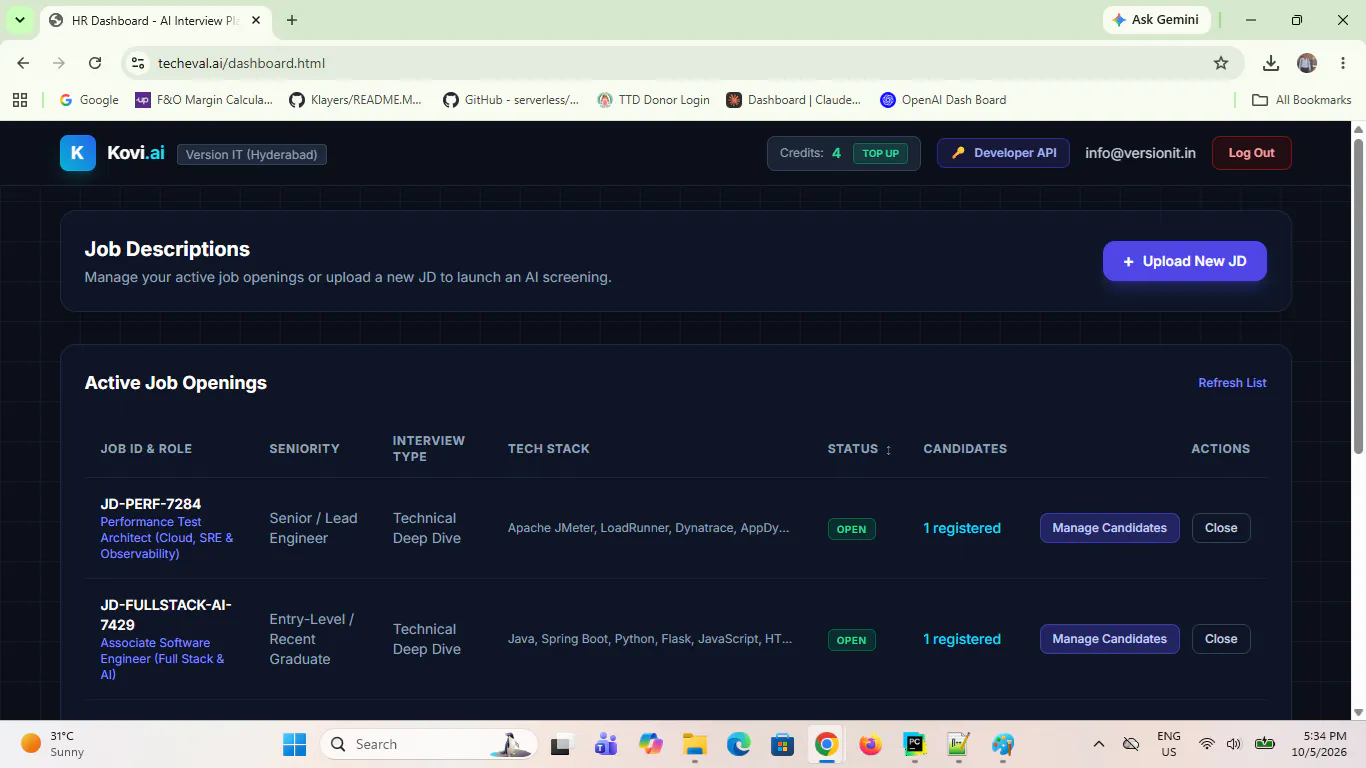Image resolution: width=1366 pixels, height=768 pixels.
Task: Open the Klayers/README bookmark
Action: coord(356,100)
